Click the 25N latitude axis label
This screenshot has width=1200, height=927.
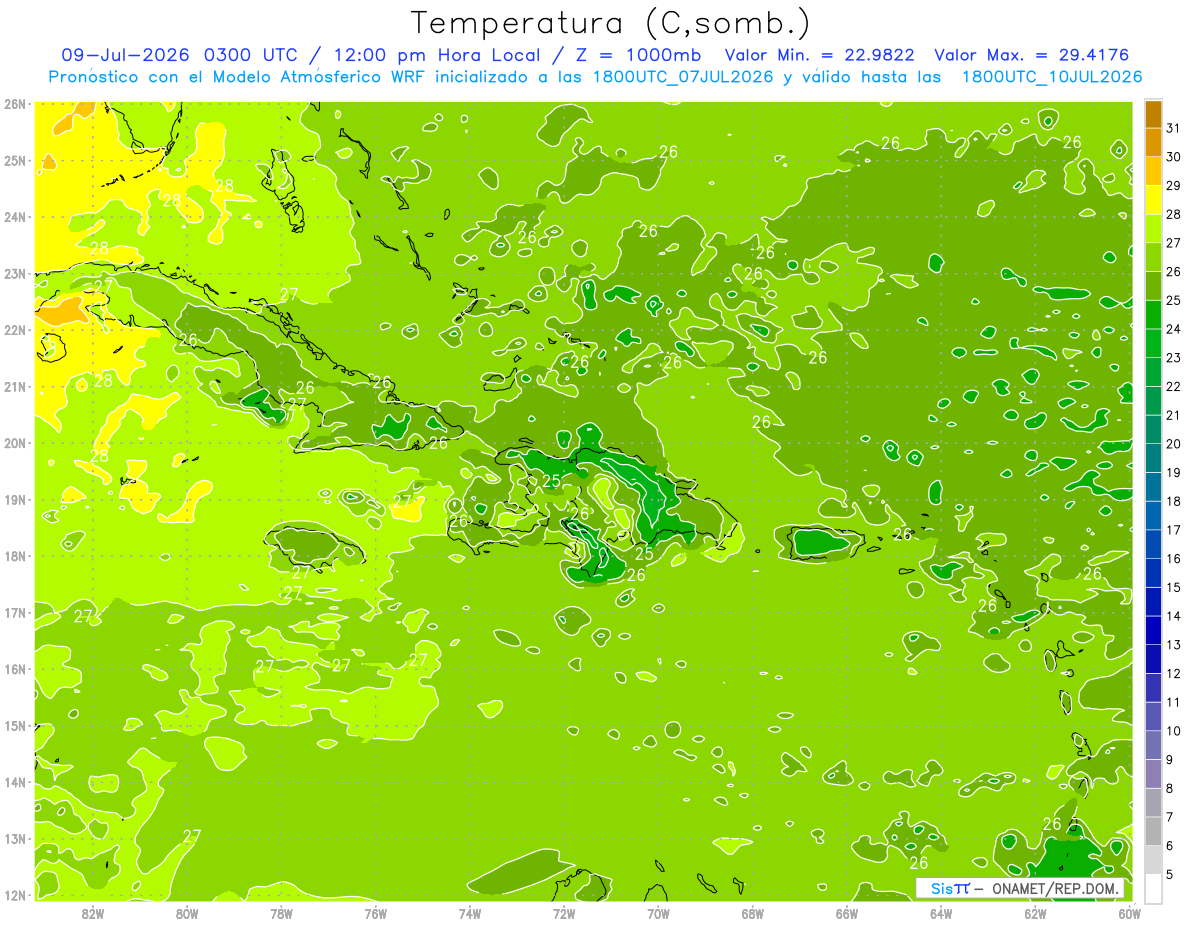pyautogui.click(x=15, y=161)
